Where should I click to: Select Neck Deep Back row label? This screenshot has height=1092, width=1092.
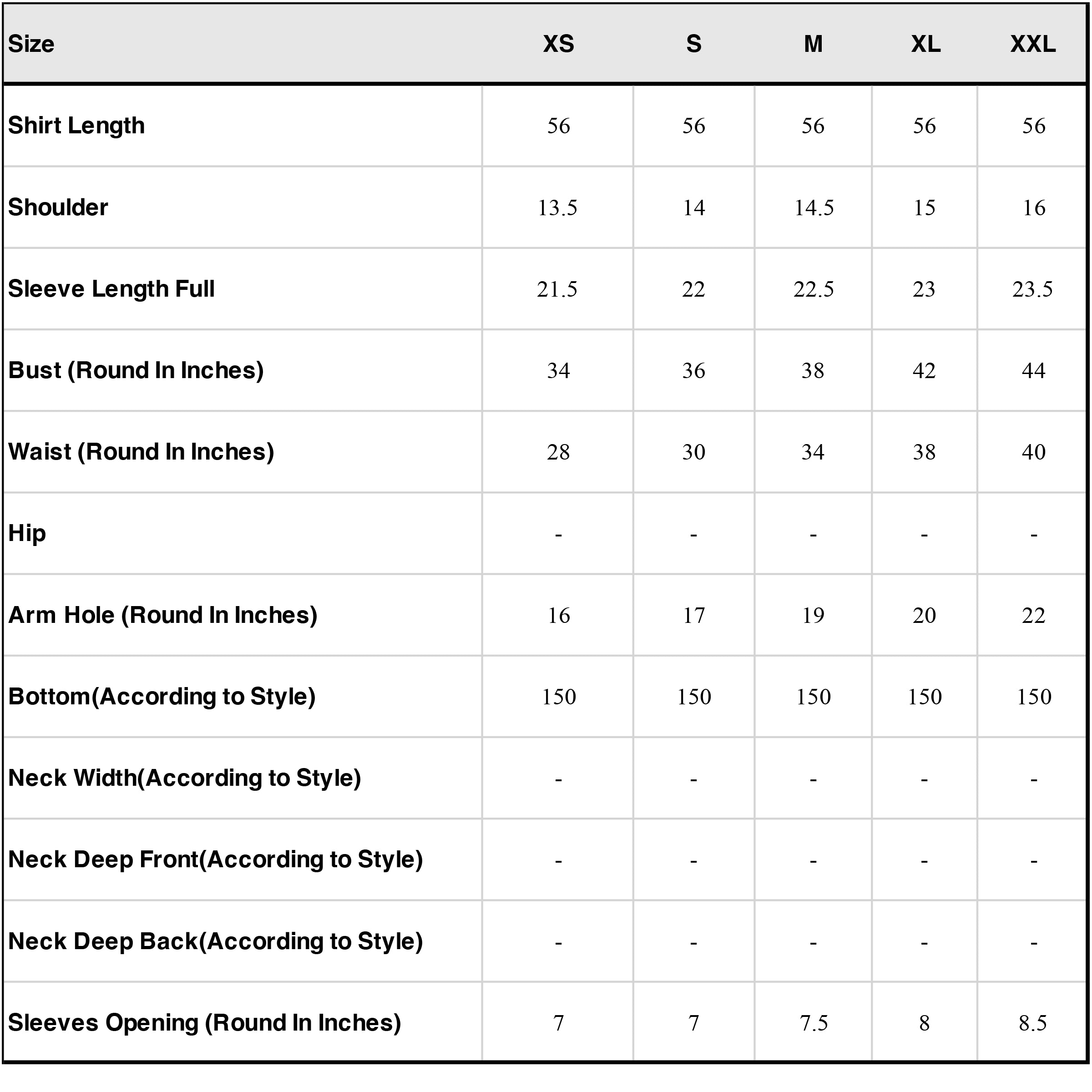tap(215, 941)
